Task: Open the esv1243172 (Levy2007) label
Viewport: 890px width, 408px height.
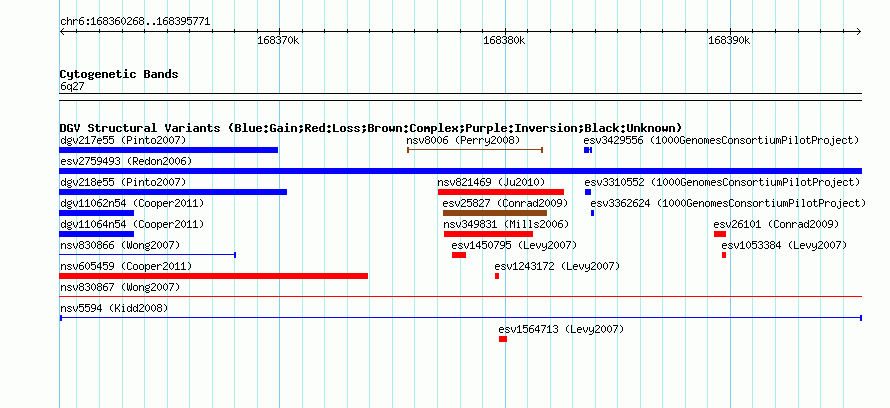Action: (557, 266)
